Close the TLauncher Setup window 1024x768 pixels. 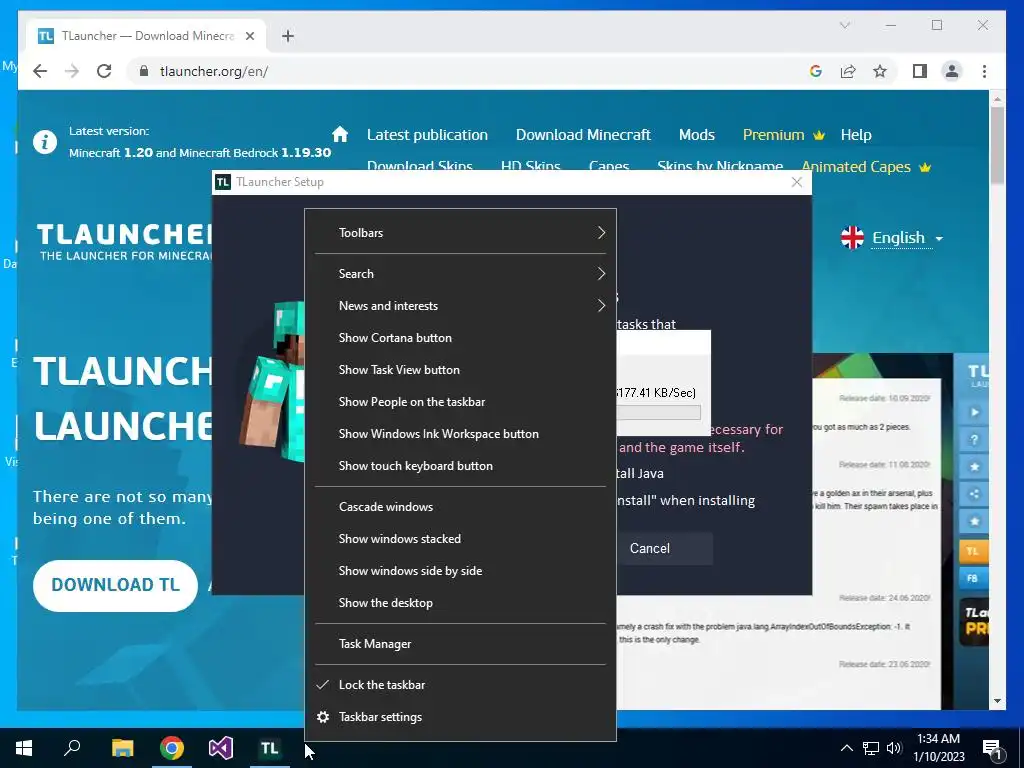[797, 182]
